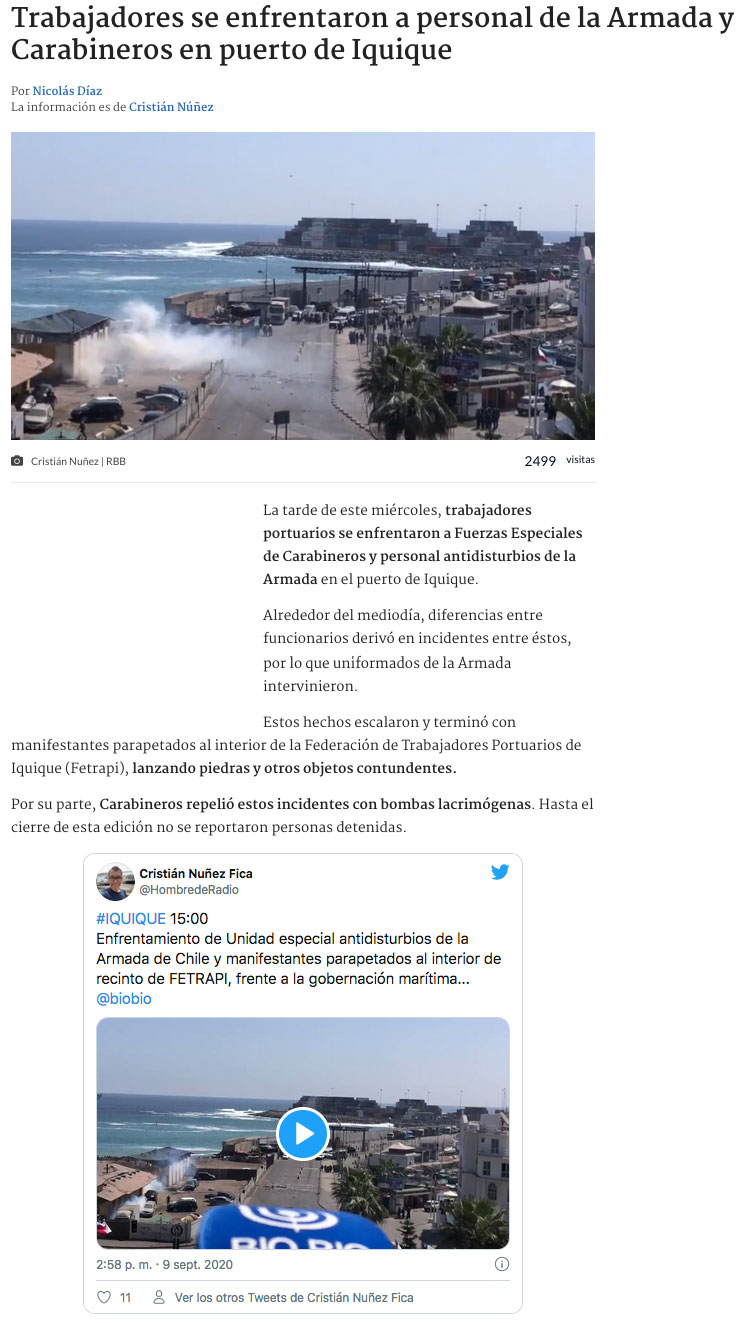The width and height of the screenshot is (745, 1323).
Task: Click the tweet text body
Action: 299,958
